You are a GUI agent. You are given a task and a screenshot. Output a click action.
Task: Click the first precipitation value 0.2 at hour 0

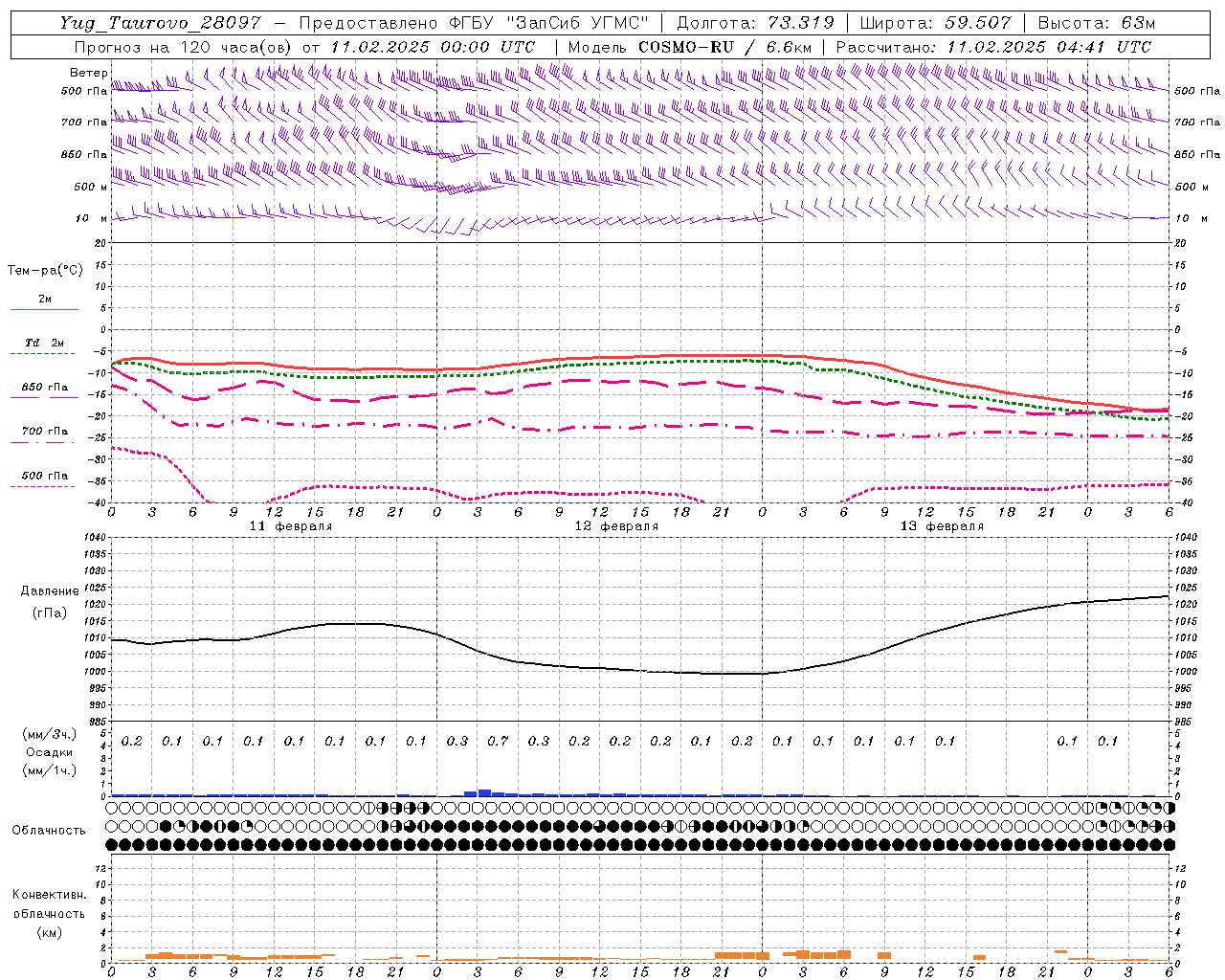point(132,741)
